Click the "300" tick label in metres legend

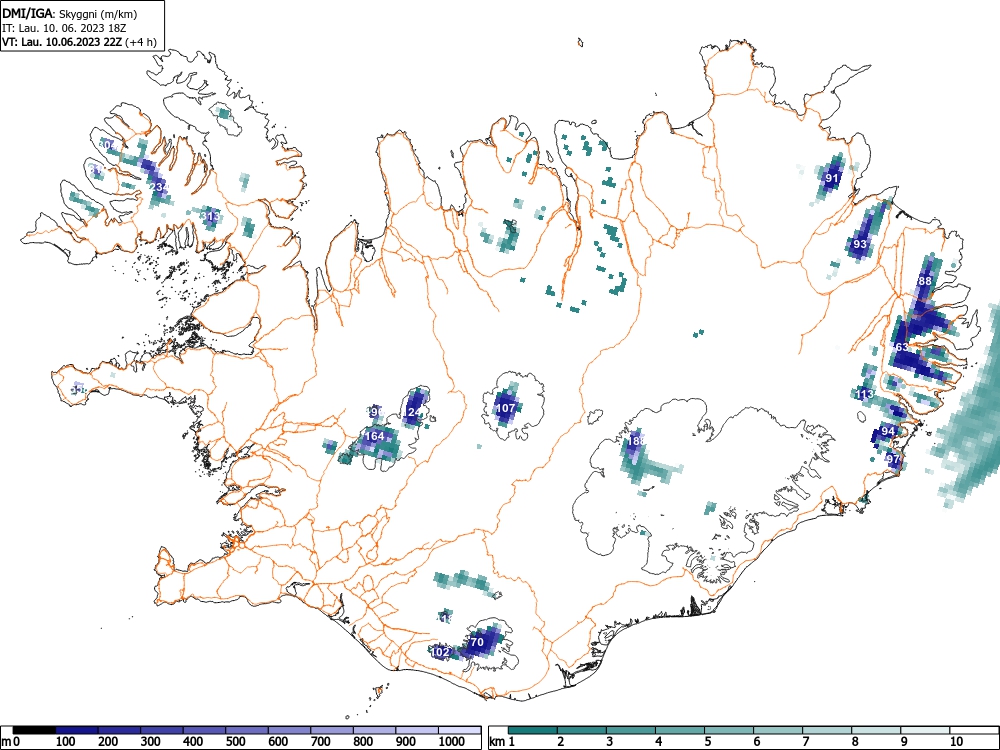click(x=151, y=742)
